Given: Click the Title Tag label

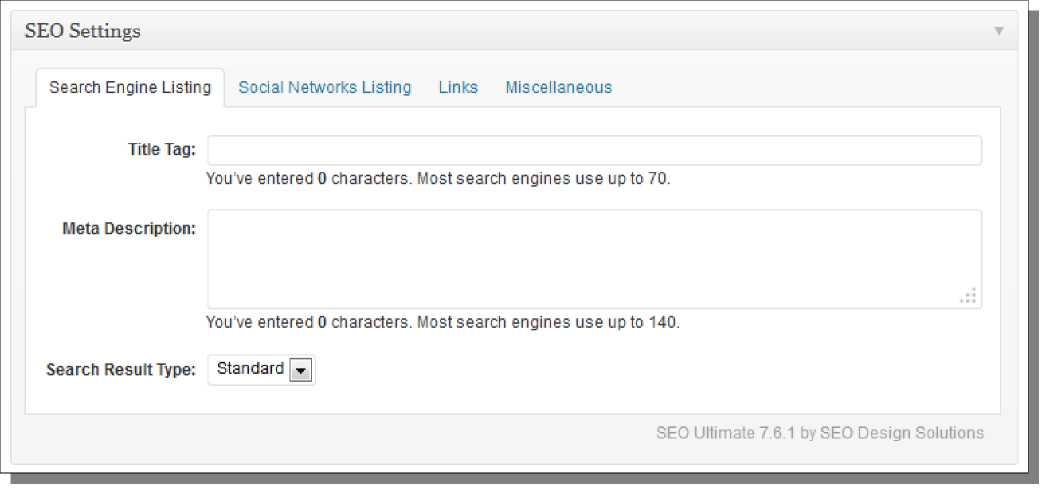Looking at the screenshot, I should [162, 149].
